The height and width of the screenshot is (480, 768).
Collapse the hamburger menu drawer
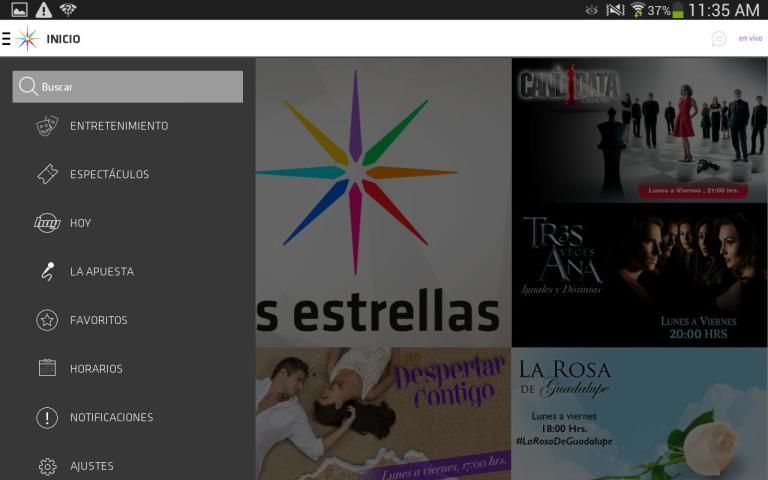point(7,39)
